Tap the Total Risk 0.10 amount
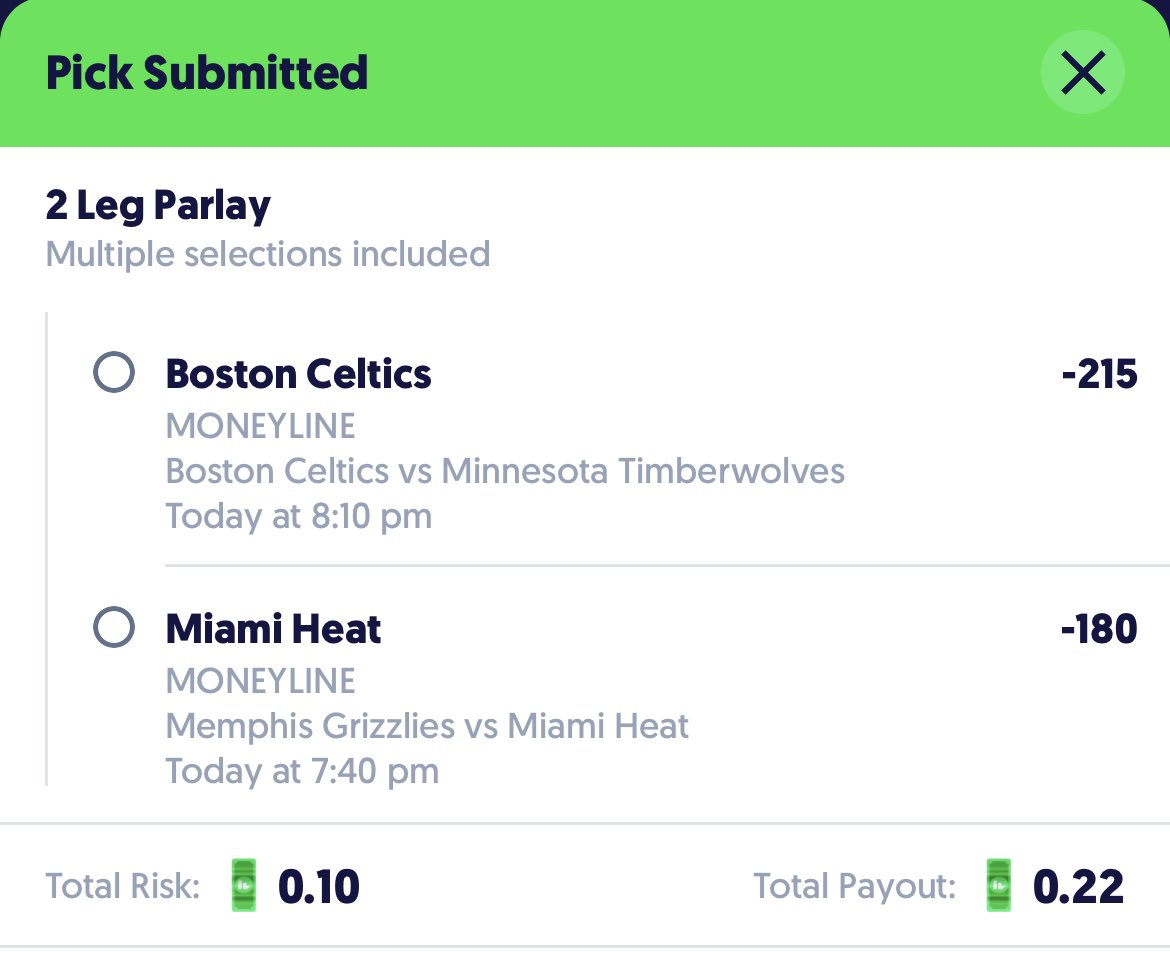 point(319,887)
